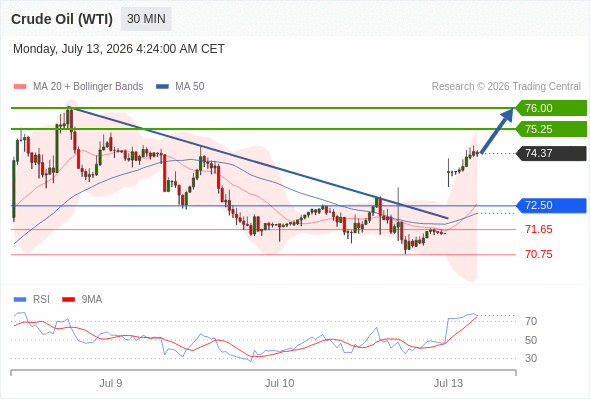Toggle the MA 50 legend label

[190, 87]
